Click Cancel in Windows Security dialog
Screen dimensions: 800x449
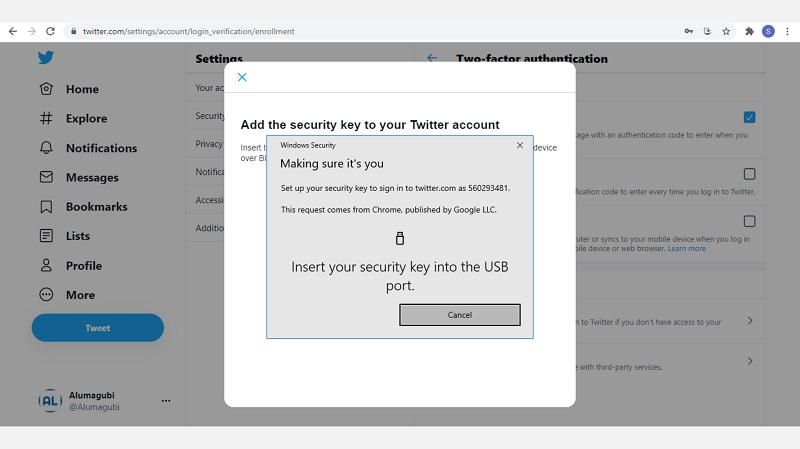click(x=460, y=315)
